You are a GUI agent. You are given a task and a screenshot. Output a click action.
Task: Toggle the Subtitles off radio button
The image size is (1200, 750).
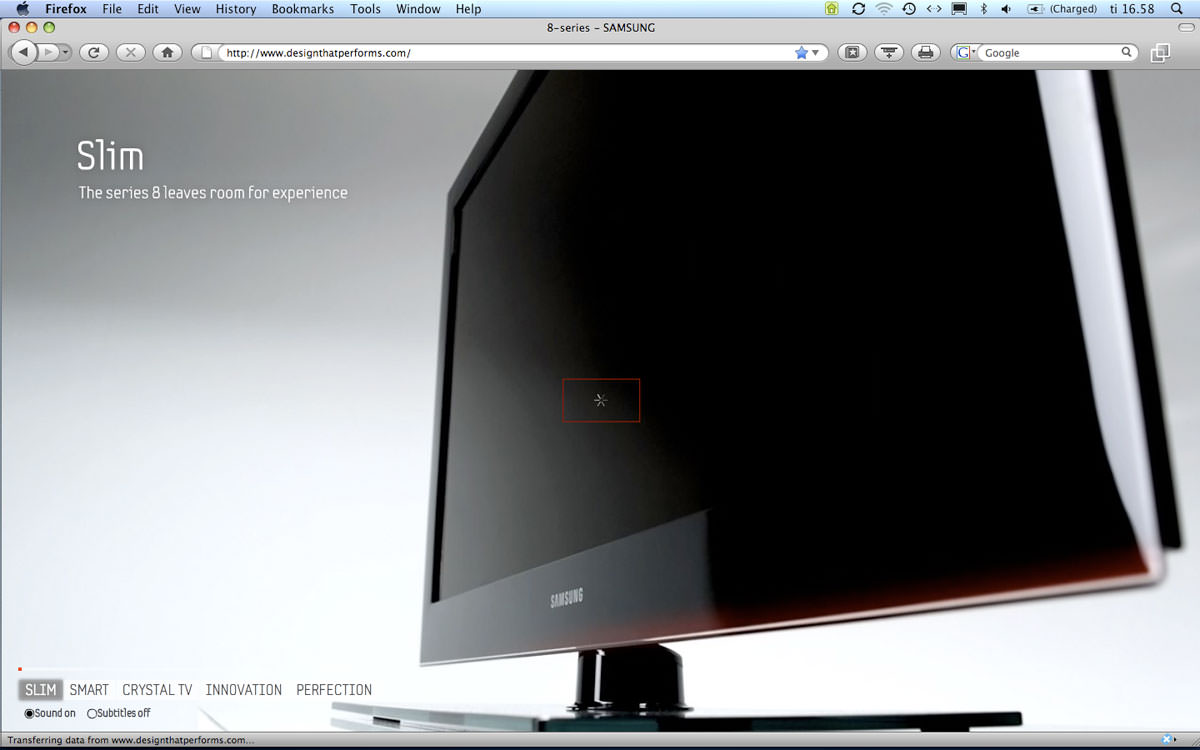pos(92,714)
